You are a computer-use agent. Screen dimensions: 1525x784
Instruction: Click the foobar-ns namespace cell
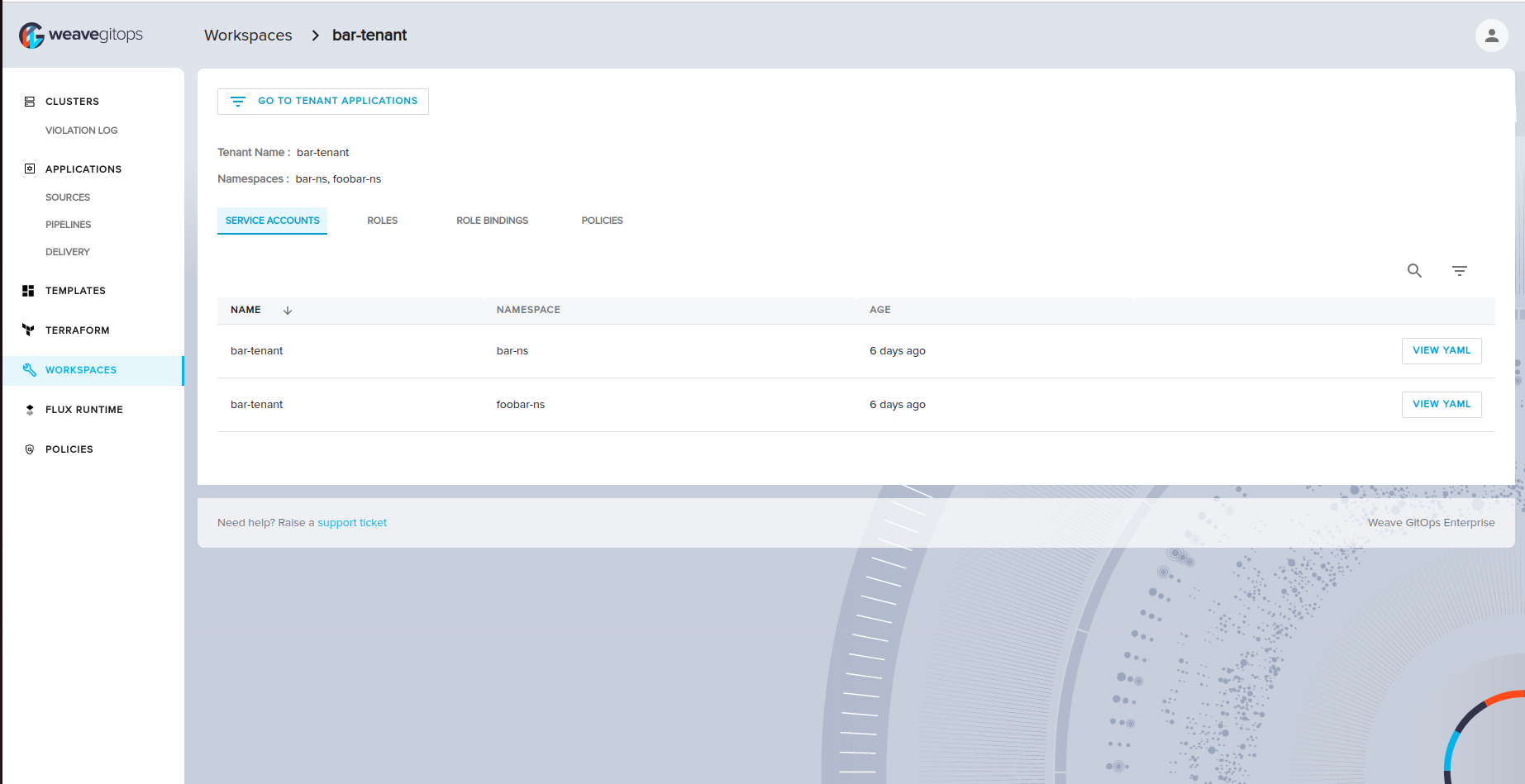pyautogui.click(x=521, y=405)
